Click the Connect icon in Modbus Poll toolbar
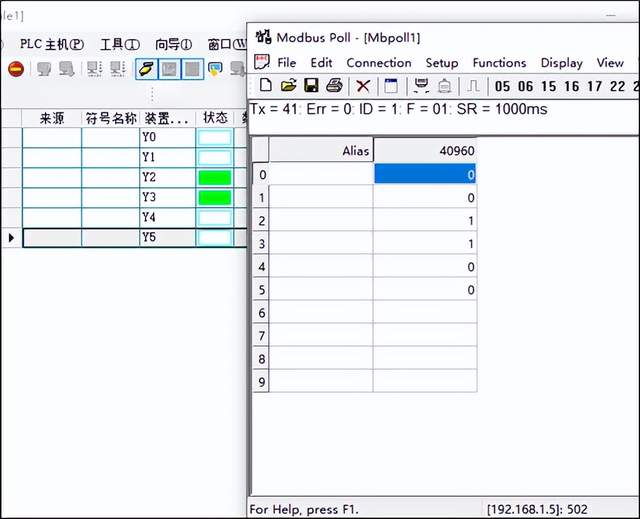This screenshot has width=640, height=519. pyautogui.click(x=421, y=85)
